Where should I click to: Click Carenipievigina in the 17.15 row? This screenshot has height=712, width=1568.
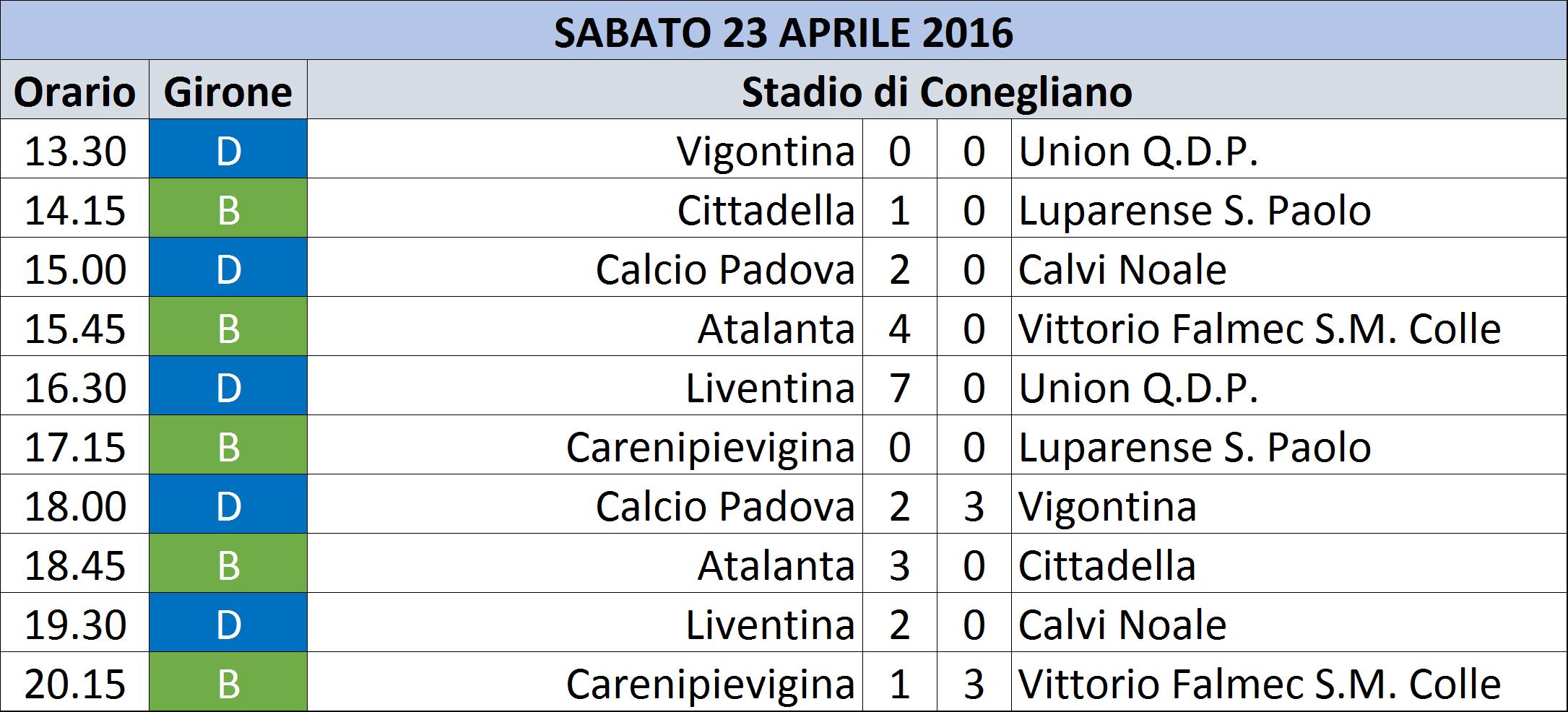[711, 447]
